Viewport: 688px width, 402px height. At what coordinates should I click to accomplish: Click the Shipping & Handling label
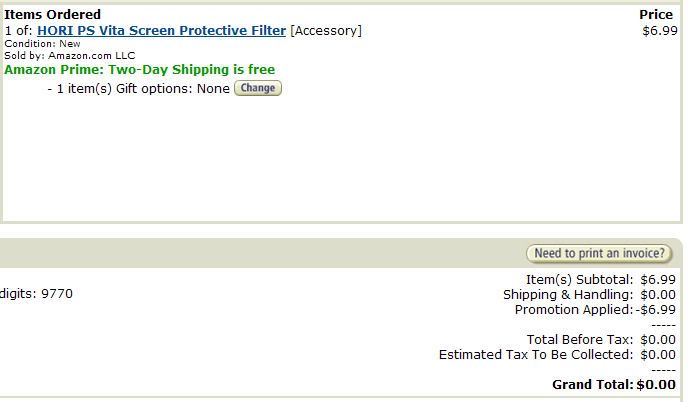(x=567, y=295)
